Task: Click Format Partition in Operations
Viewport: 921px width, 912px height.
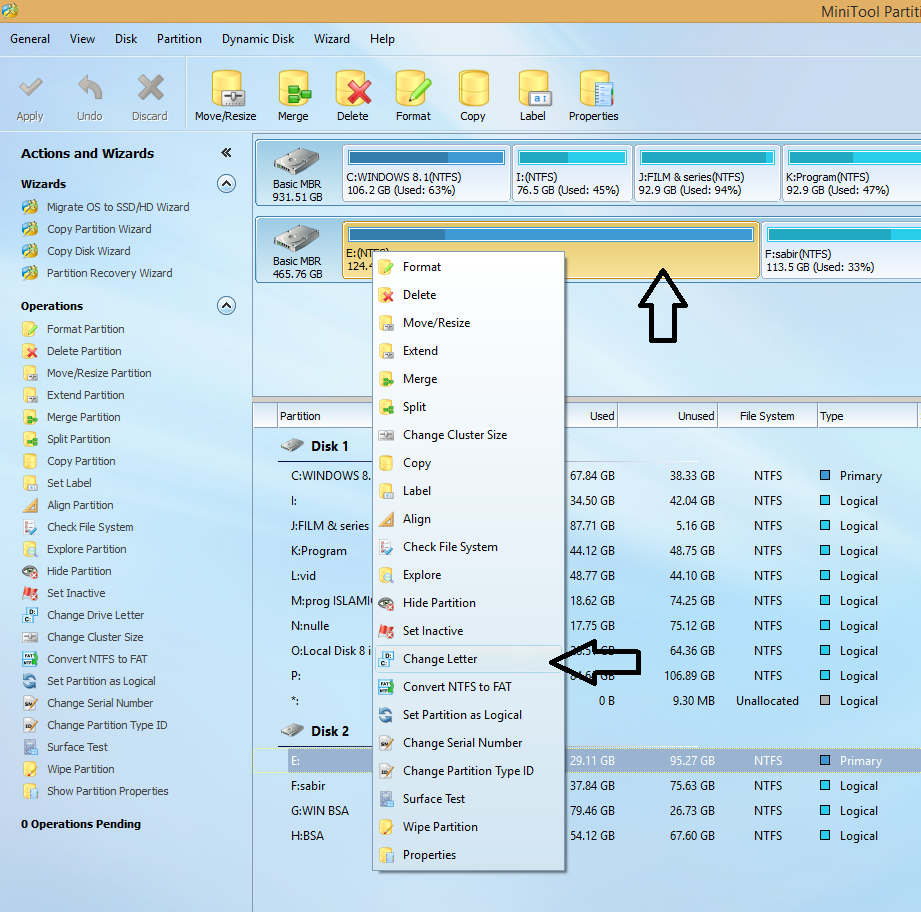Action: point(73,329)
